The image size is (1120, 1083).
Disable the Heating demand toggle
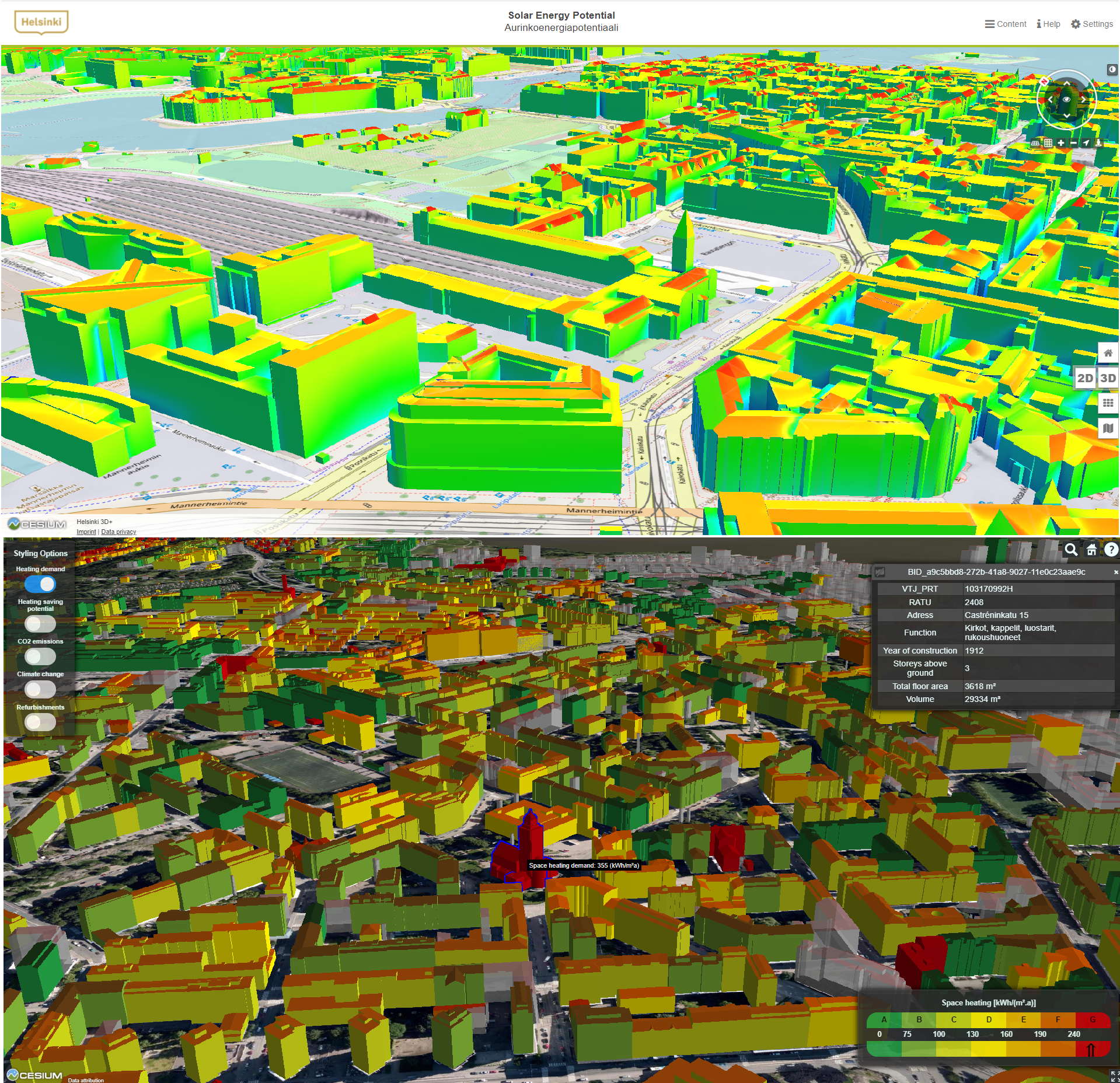(40, 584)
